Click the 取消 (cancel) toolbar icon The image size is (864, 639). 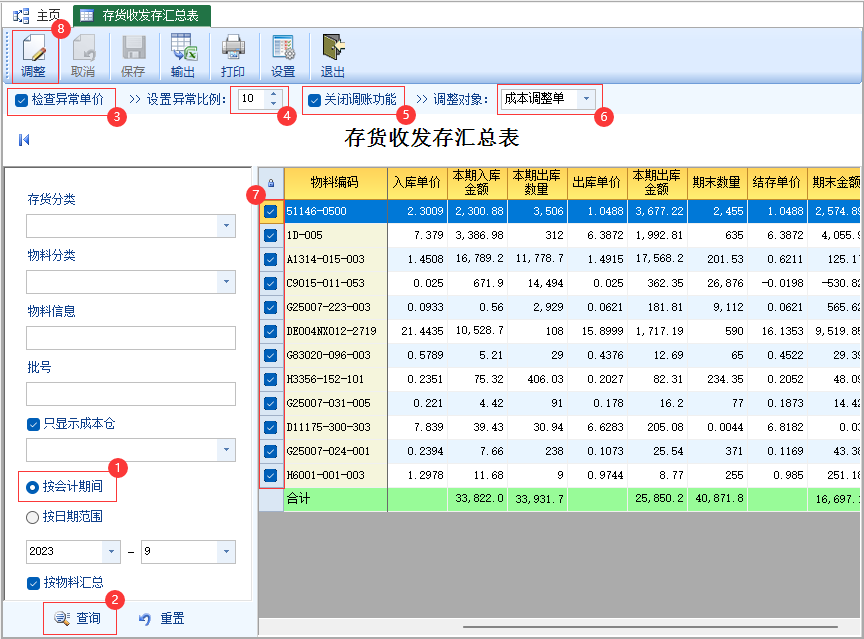(83, 56)
